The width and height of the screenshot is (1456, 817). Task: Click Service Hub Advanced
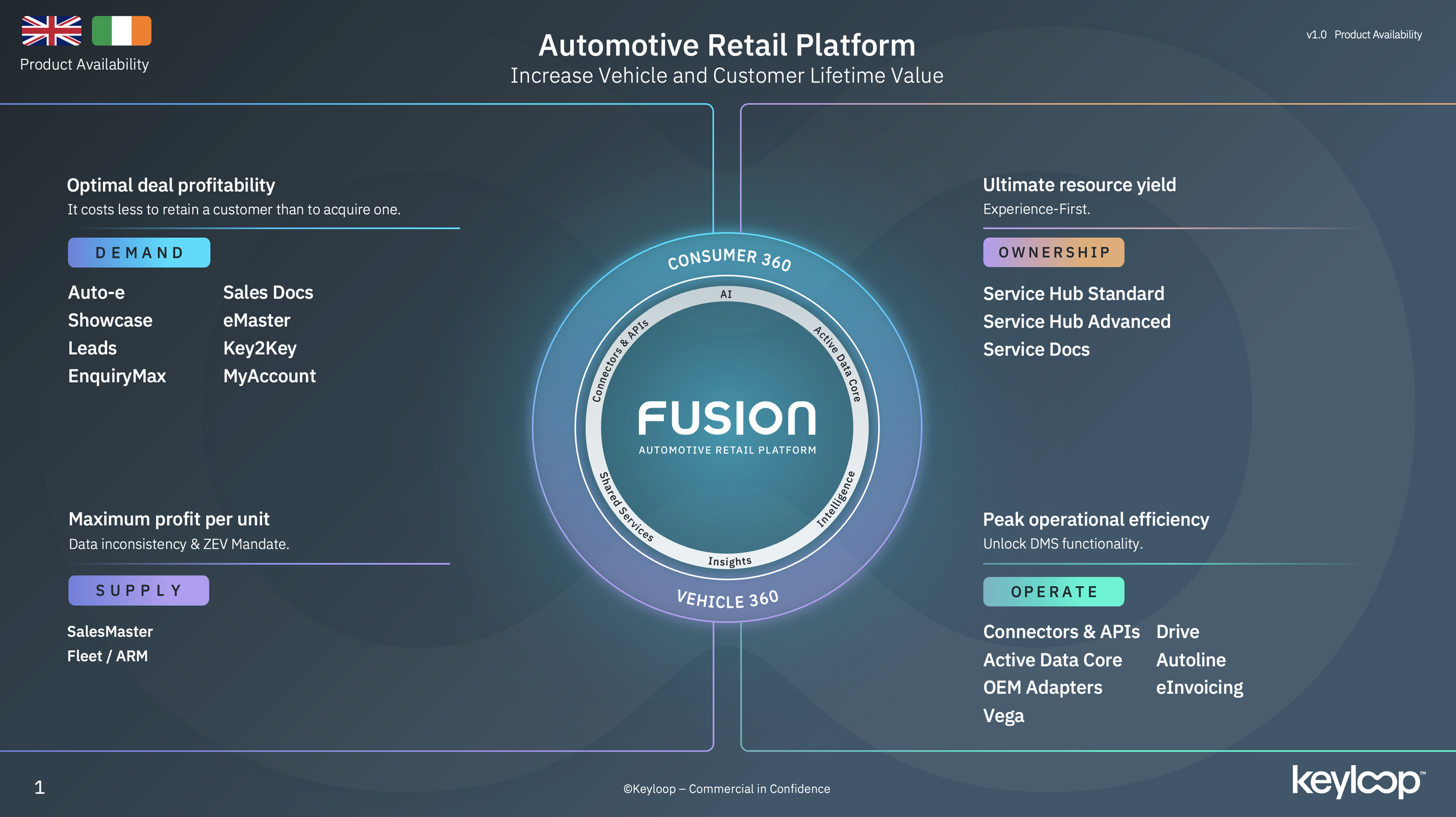point(1076,322)
